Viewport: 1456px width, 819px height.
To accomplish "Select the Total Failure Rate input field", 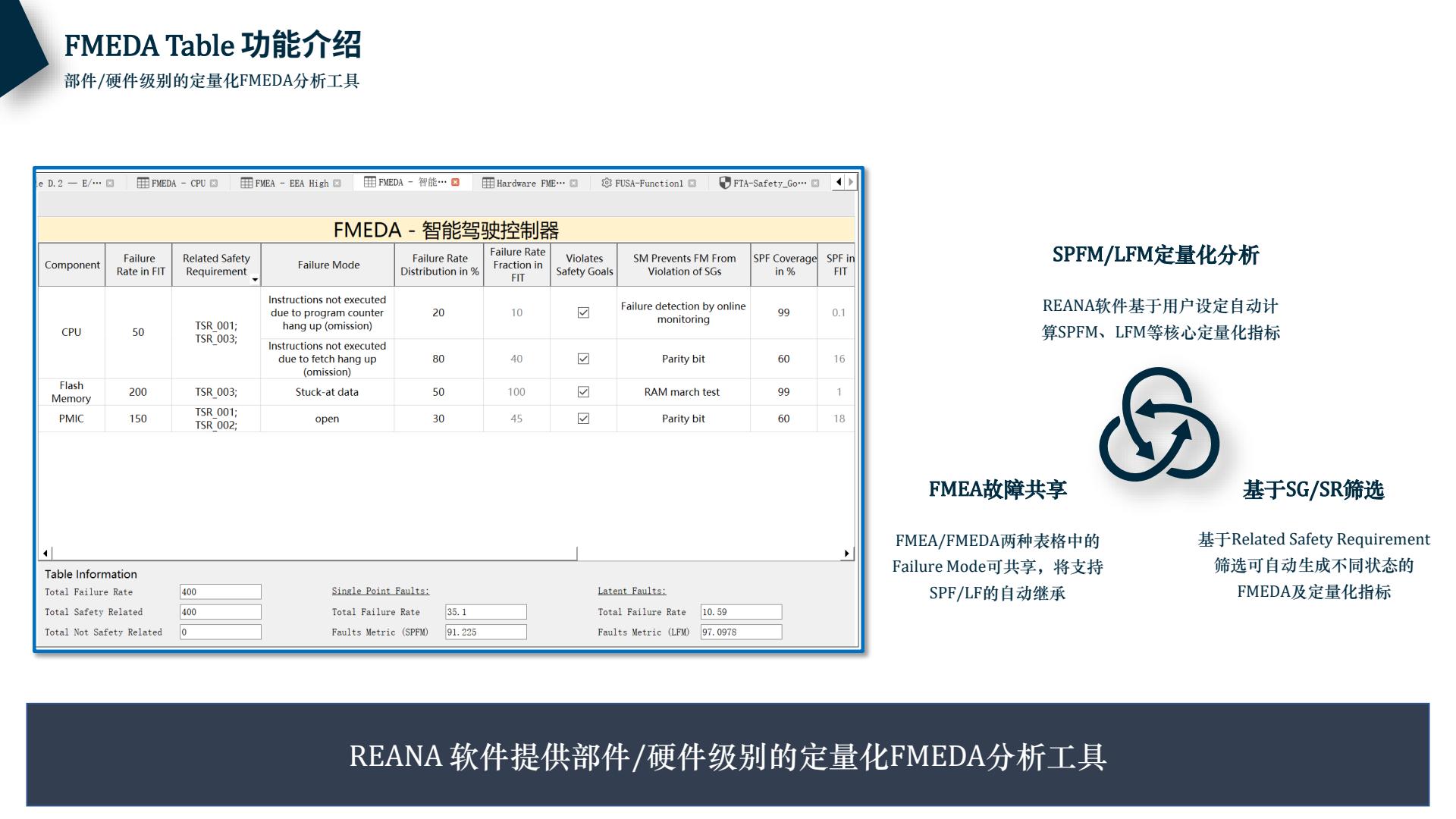I will 220,591.
